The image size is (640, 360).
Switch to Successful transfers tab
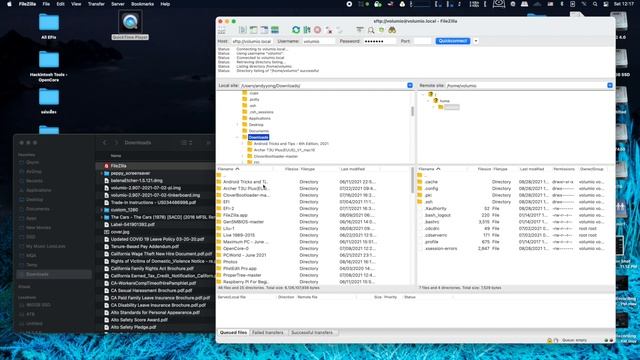pyautogui.click(x=312, y=333)
